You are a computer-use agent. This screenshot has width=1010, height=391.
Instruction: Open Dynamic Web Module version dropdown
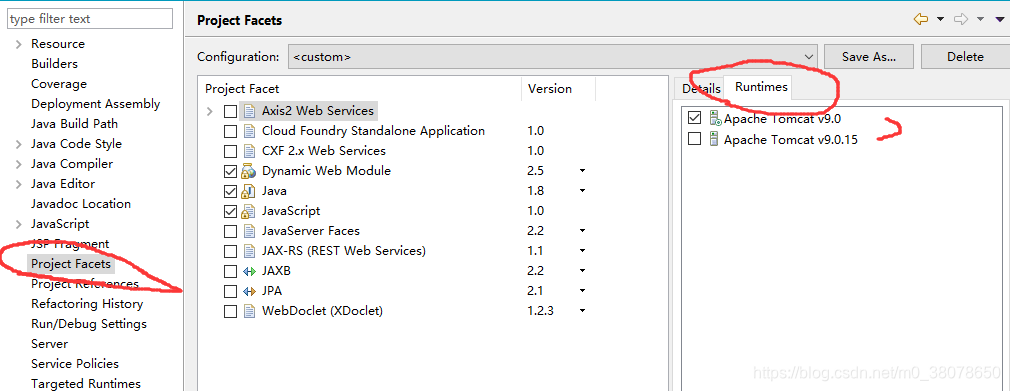click(582, 171)
